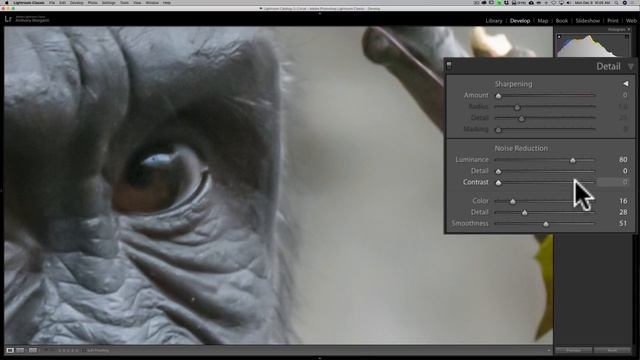Viewport: 640px width, 360px height.
Task: Open the Book module
Action: [x=562, y=20]
